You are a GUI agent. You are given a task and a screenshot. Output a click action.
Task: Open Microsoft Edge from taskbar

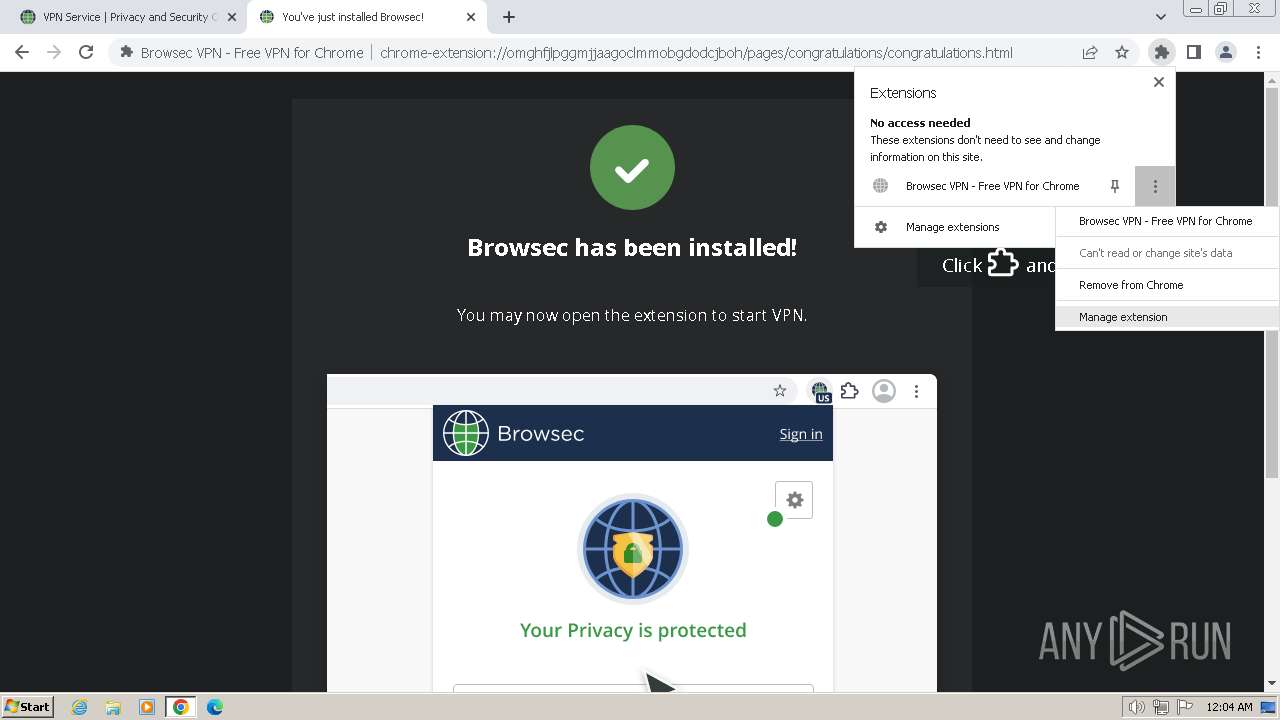(x=215, y=707)
